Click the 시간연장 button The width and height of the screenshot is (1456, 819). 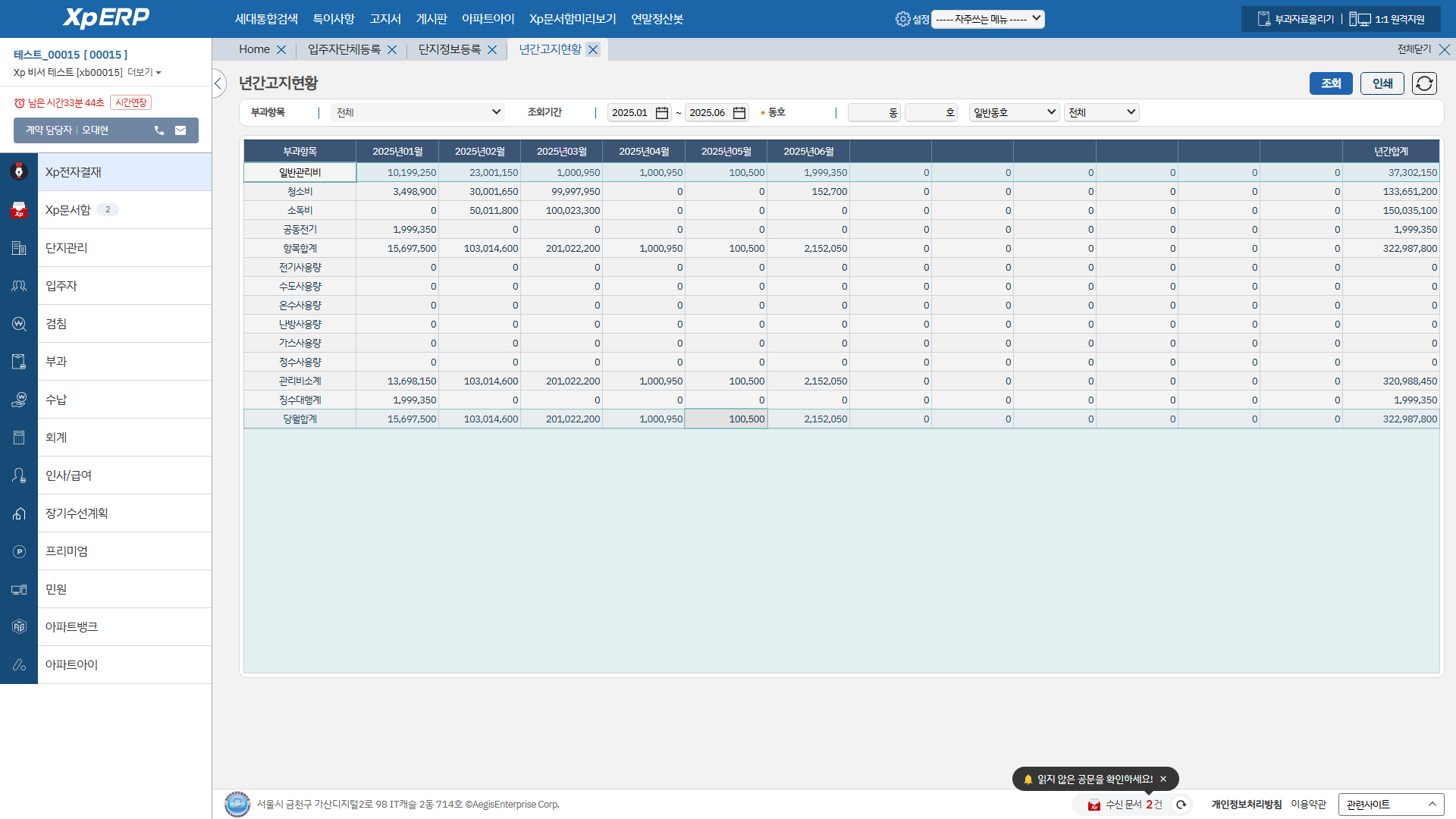130,102
